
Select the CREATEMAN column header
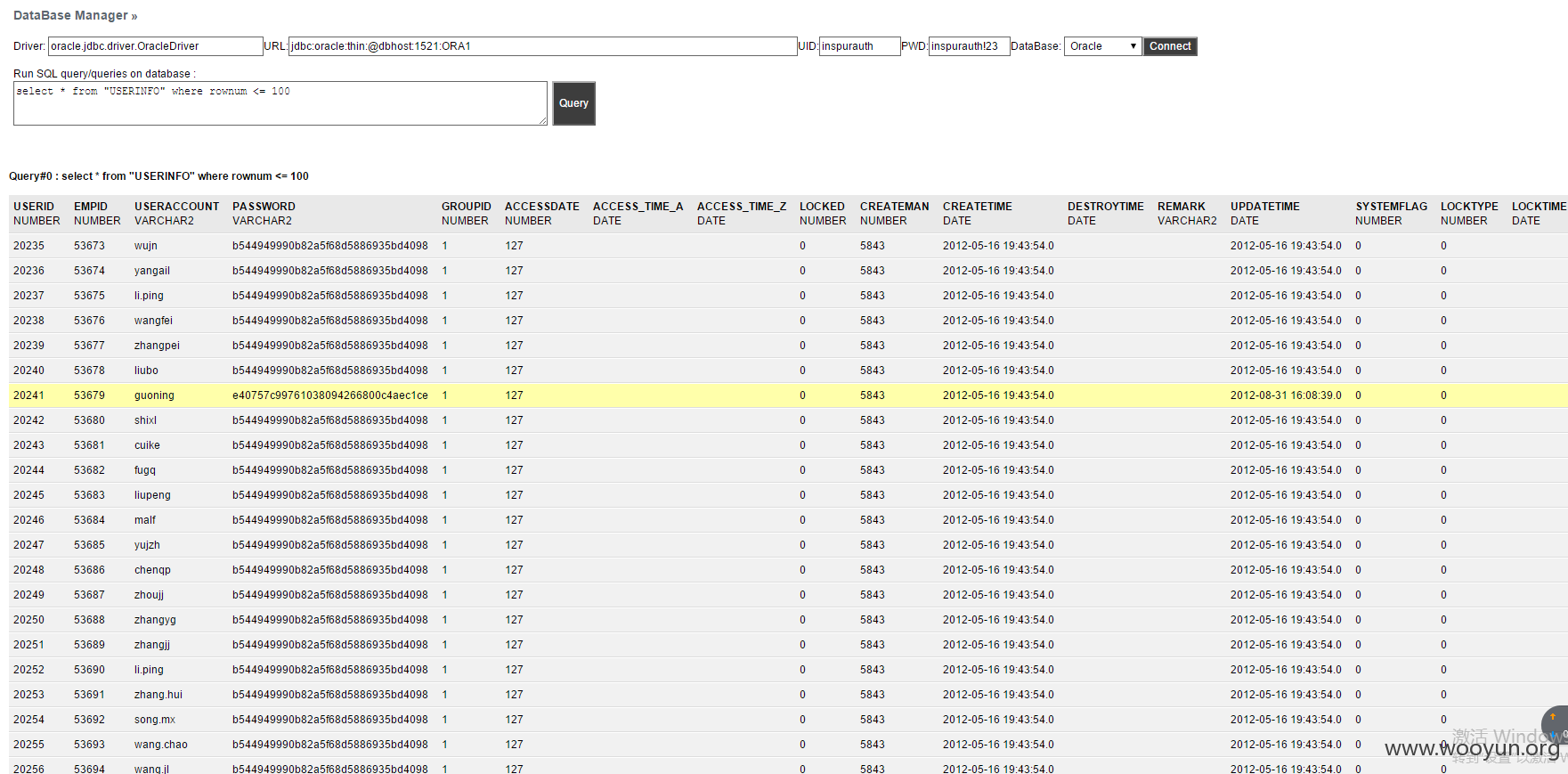pyautogui.click(x=895, y=207)
